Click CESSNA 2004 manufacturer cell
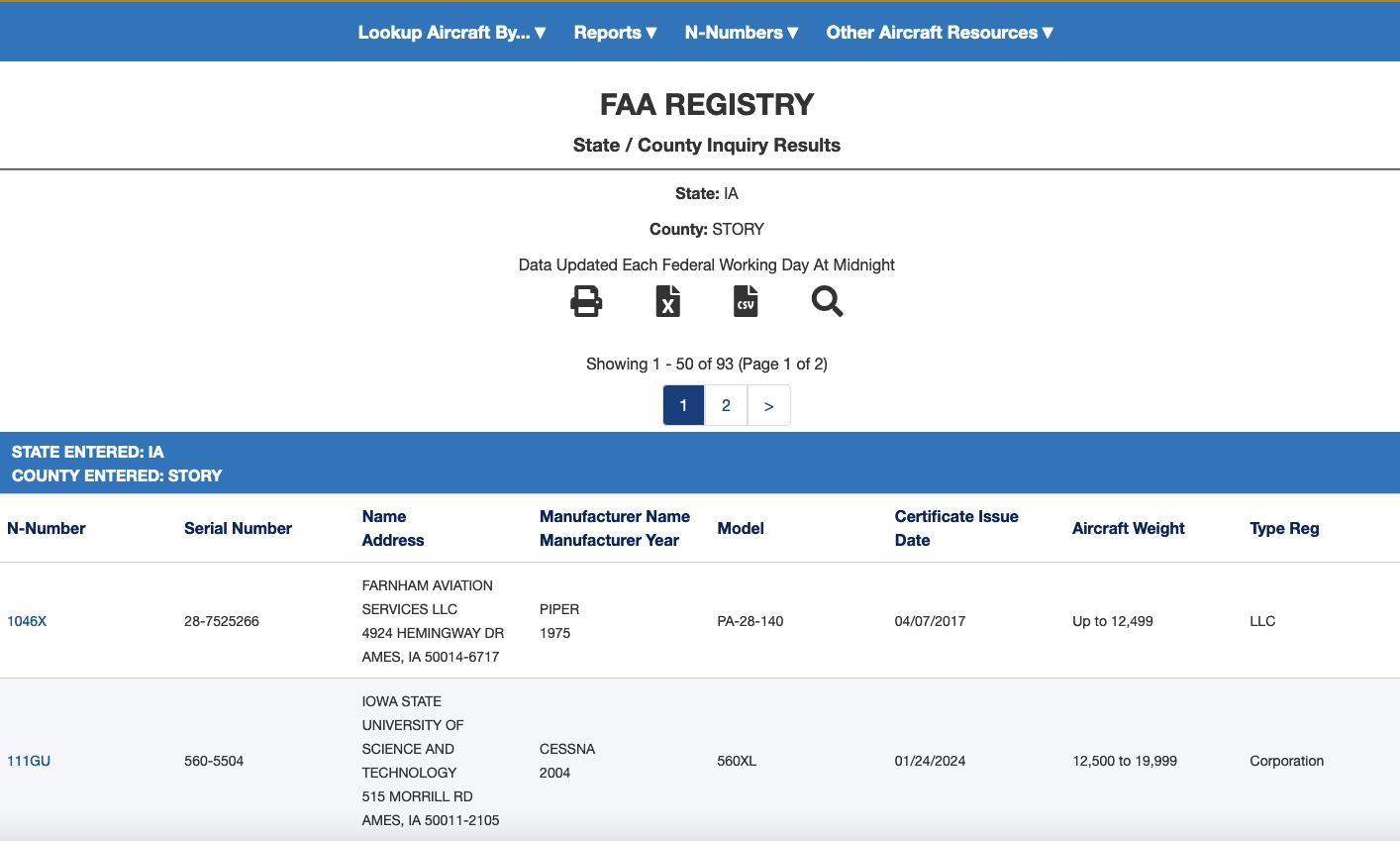The height and width of the screenshot is (841, 1400). tap(567, 761)
